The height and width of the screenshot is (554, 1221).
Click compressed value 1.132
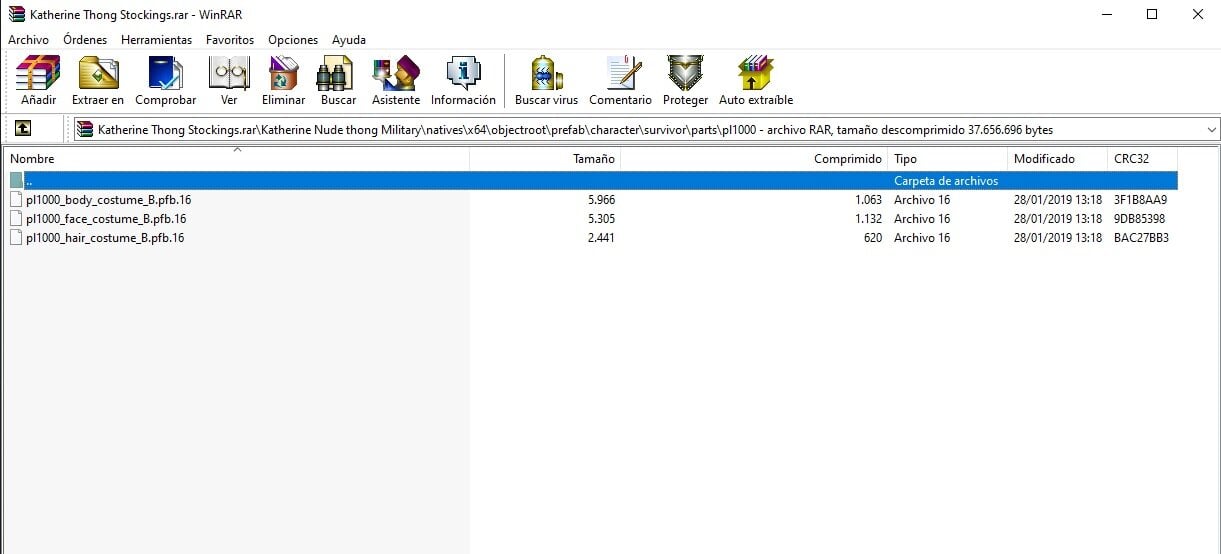click(x=868, y=219)
